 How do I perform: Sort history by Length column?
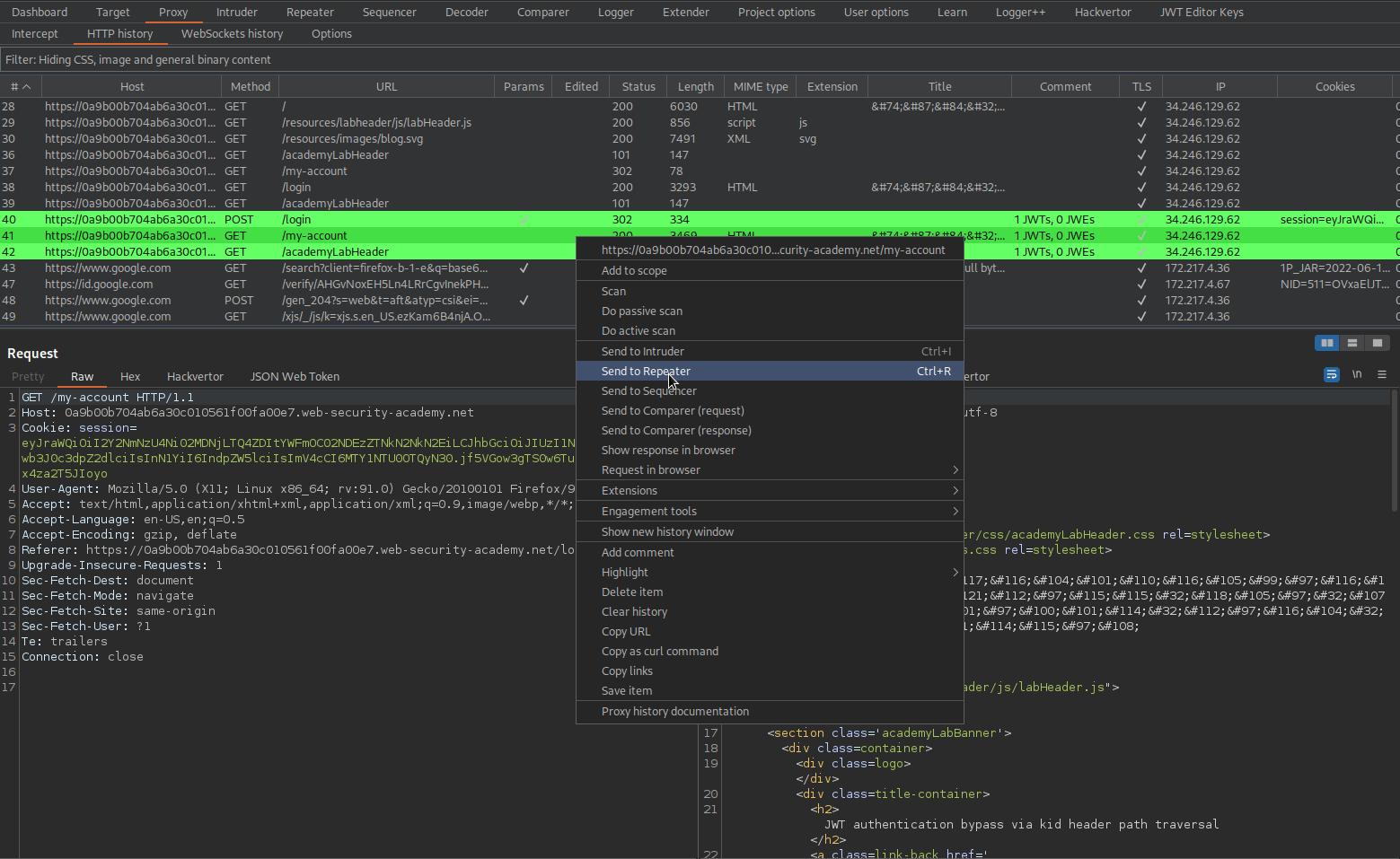[x=696, y=87]
